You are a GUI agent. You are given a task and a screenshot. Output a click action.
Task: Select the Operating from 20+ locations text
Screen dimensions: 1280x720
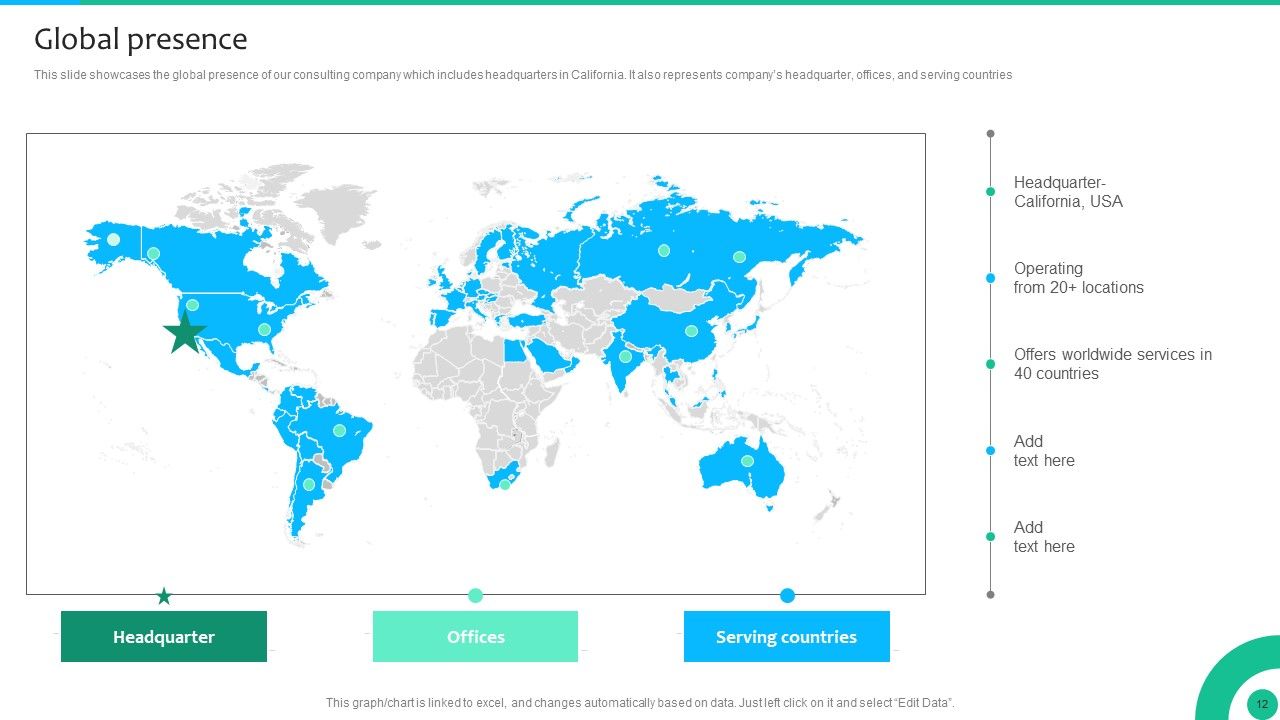(x=1078, y=278)
